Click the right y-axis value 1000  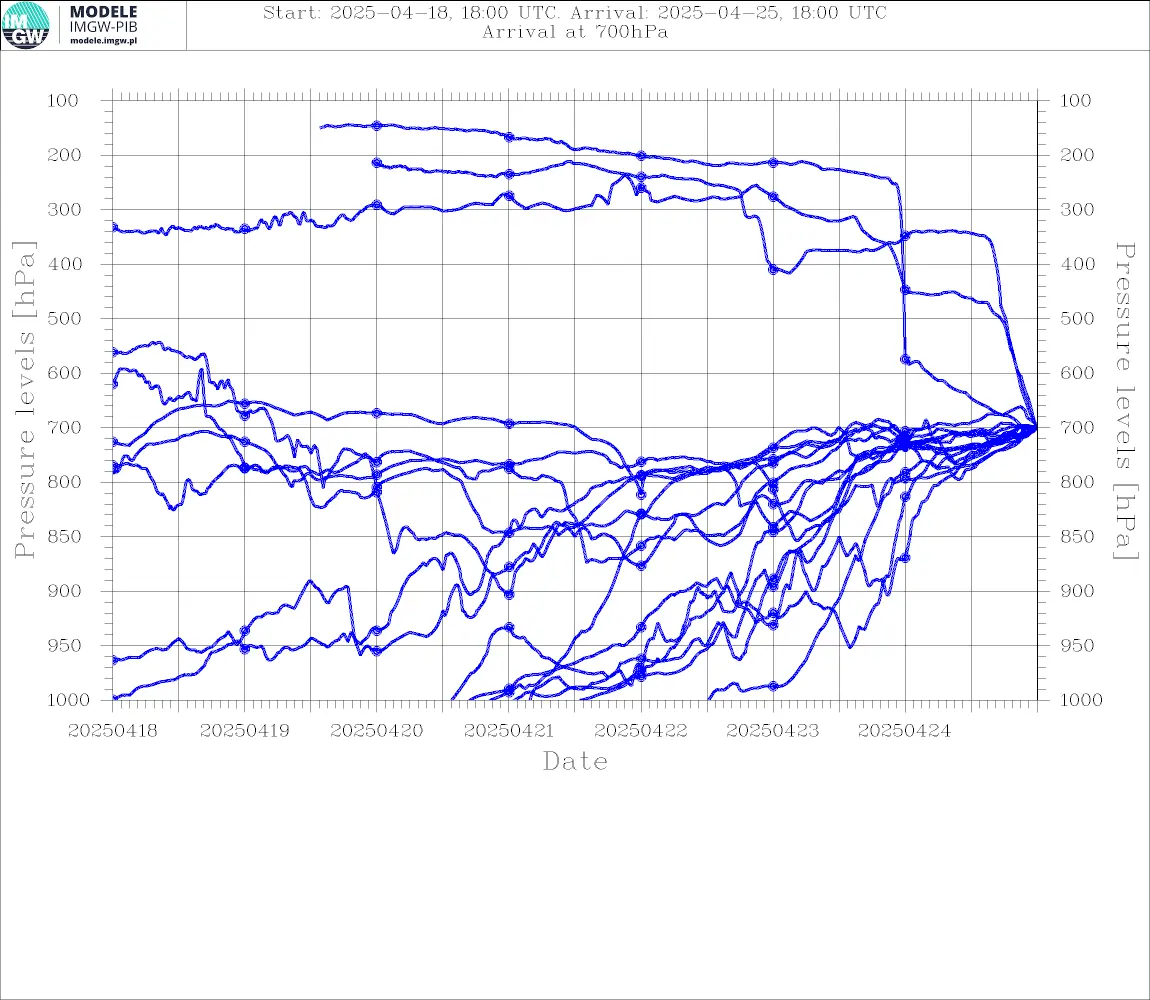(1081, 700)
